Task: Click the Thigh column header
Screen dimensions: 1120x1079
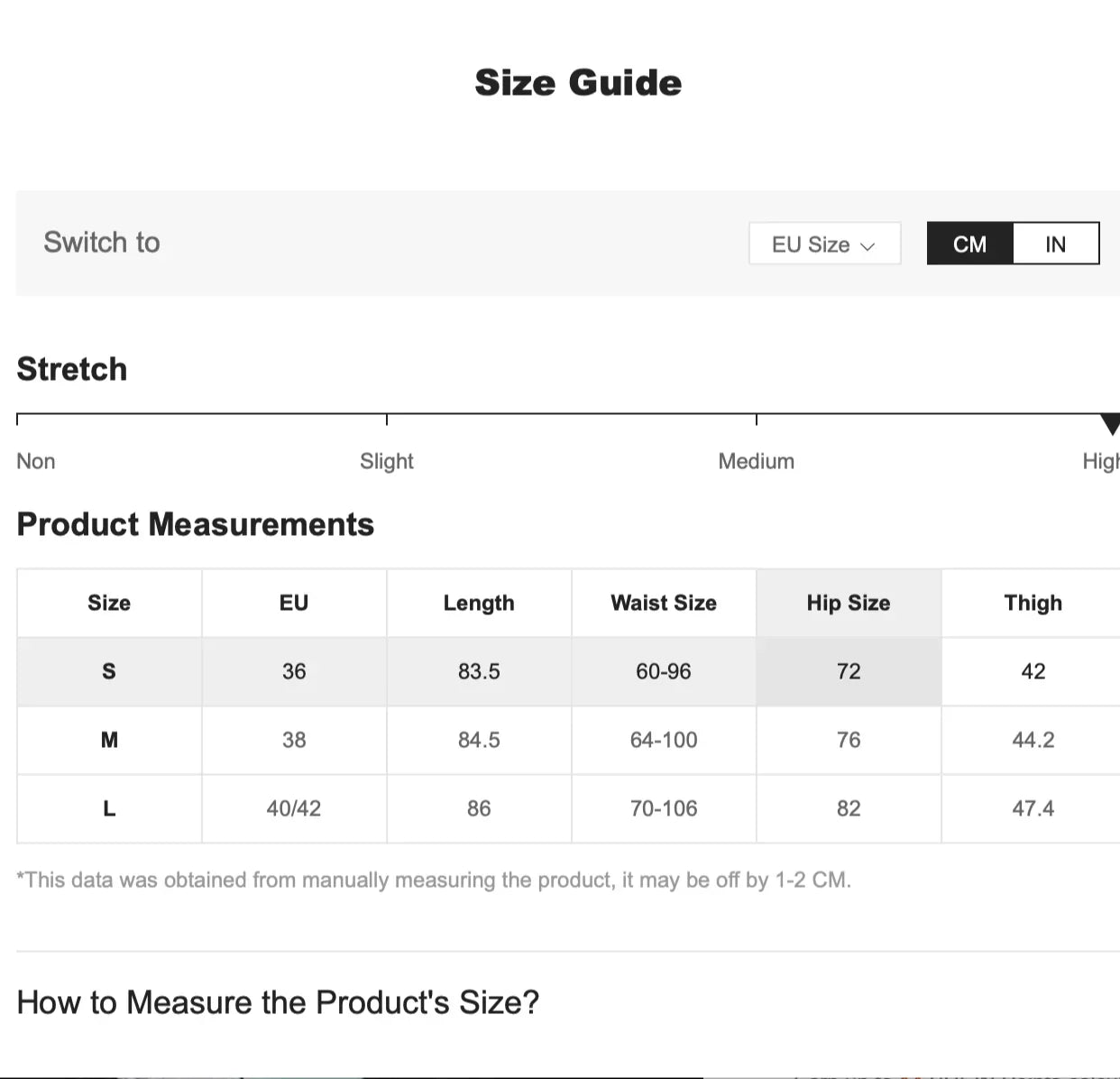Action: coord(1033,603)
